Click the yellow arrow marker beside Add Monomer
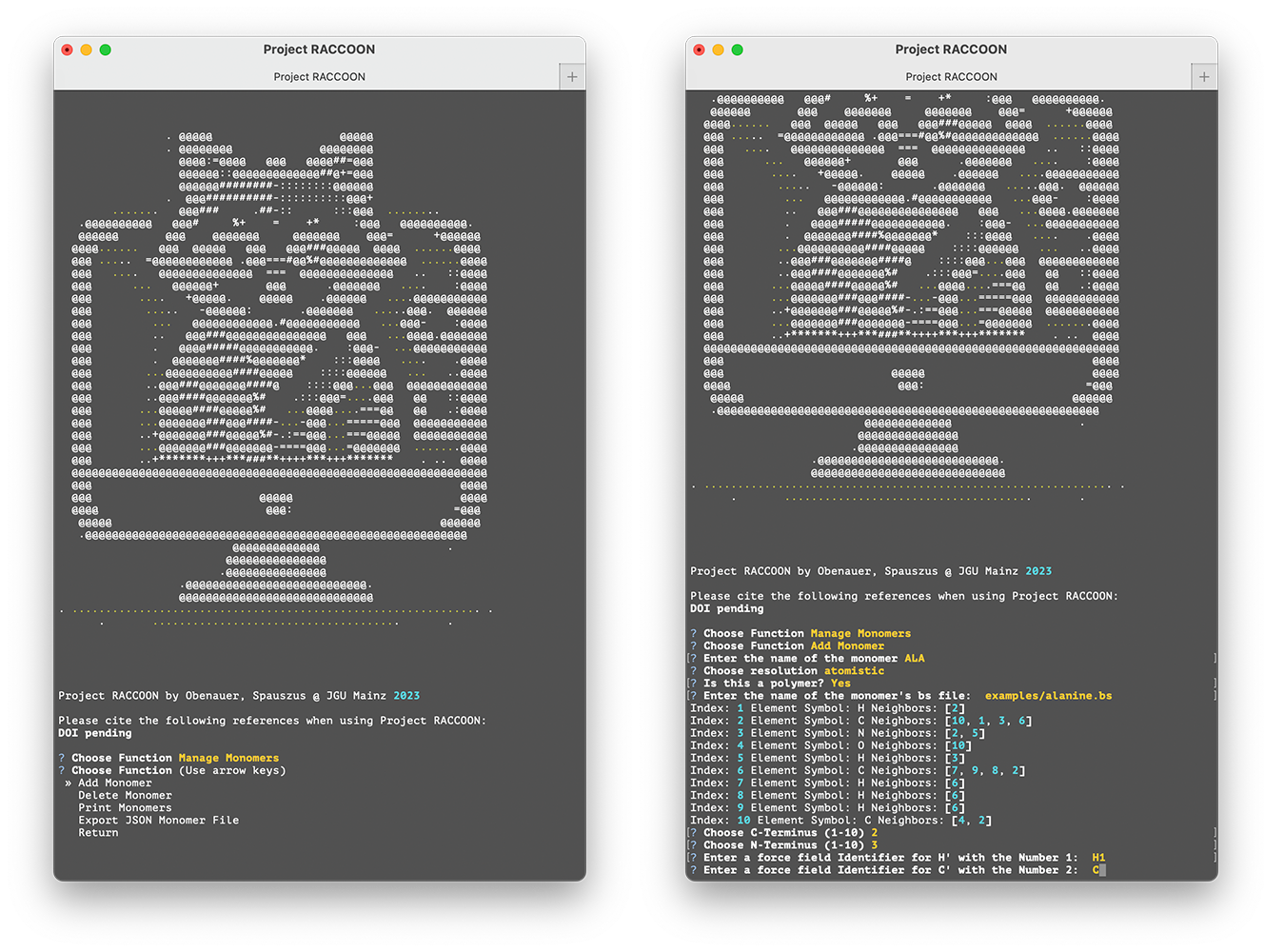The width and height of the screenshot is (1264, 952). pos(67,782)
